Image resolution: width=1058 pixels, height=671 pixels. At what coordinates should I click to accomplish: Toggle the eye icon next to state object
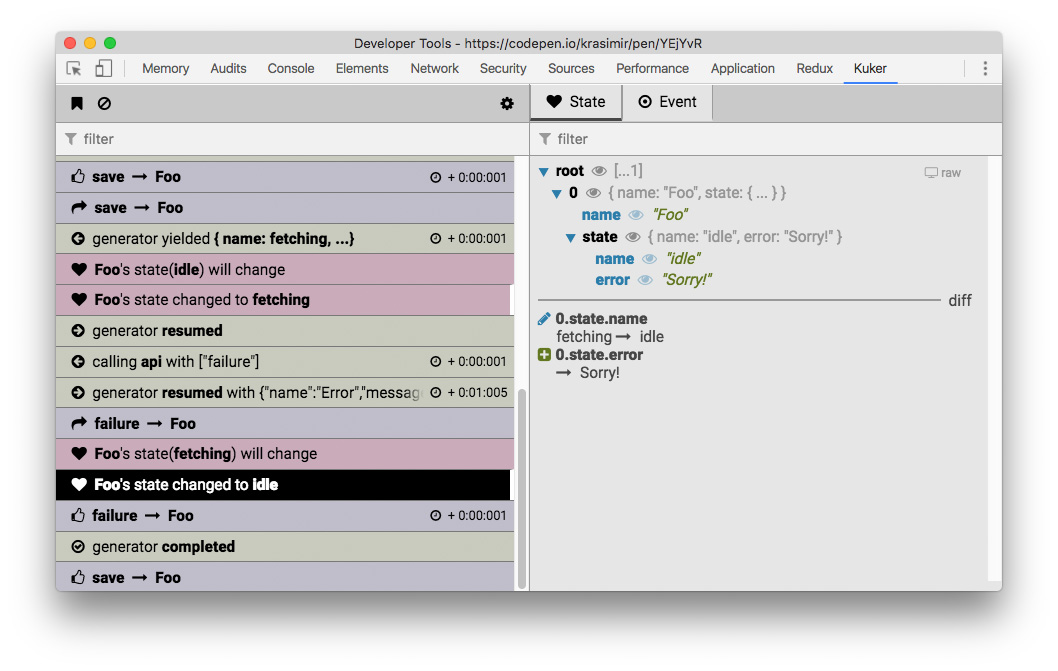click(632, 237)
